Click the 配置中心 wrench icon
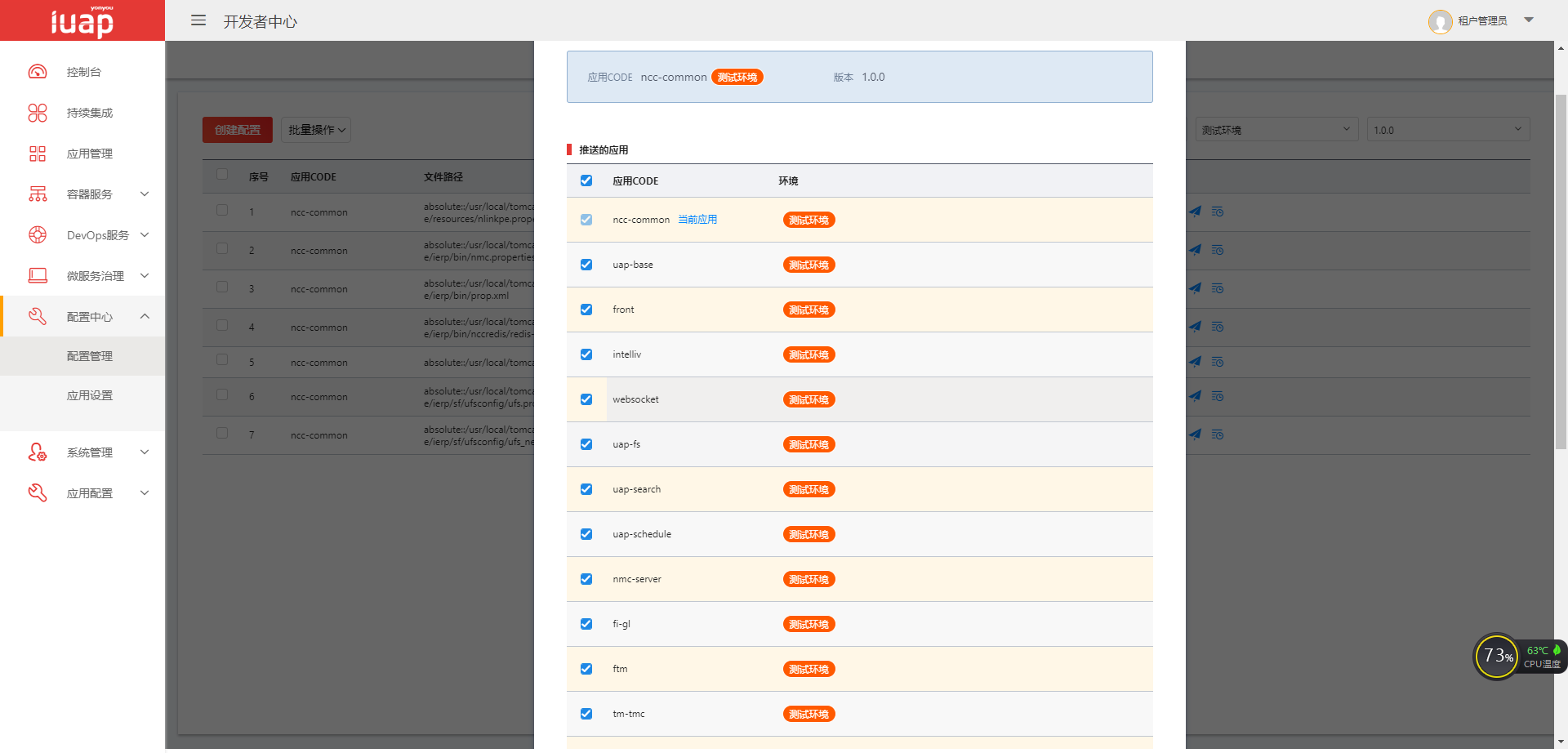This screenshot has height=753, width=1568. point(38,317)
